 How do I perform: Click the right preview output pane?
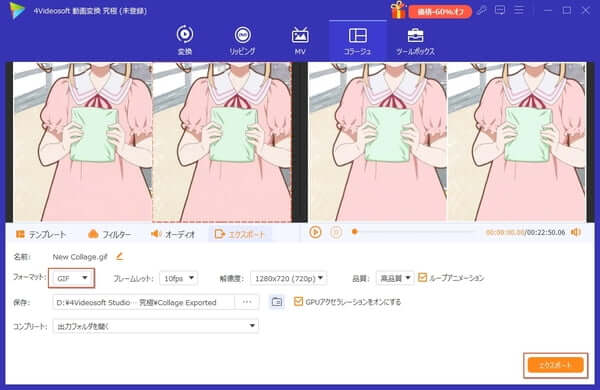click(x=447, y=142)
